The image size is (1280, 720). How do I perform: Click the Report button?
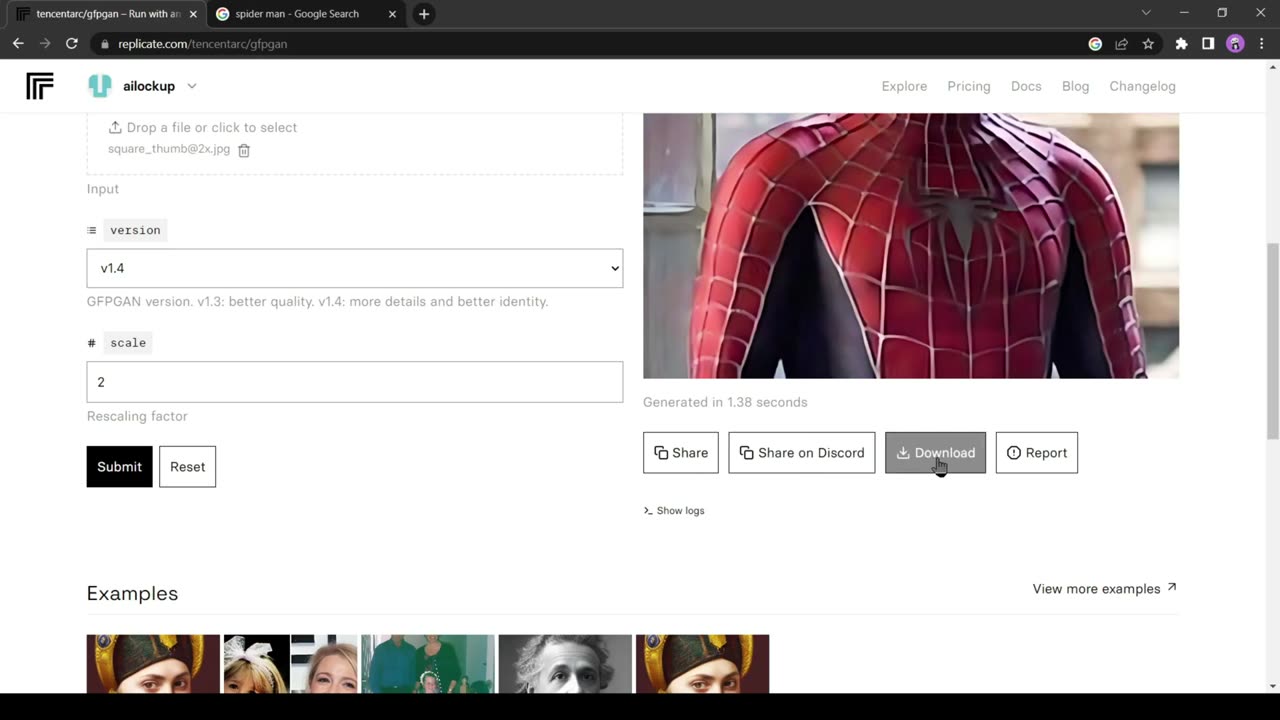(x=1037, y=453)
